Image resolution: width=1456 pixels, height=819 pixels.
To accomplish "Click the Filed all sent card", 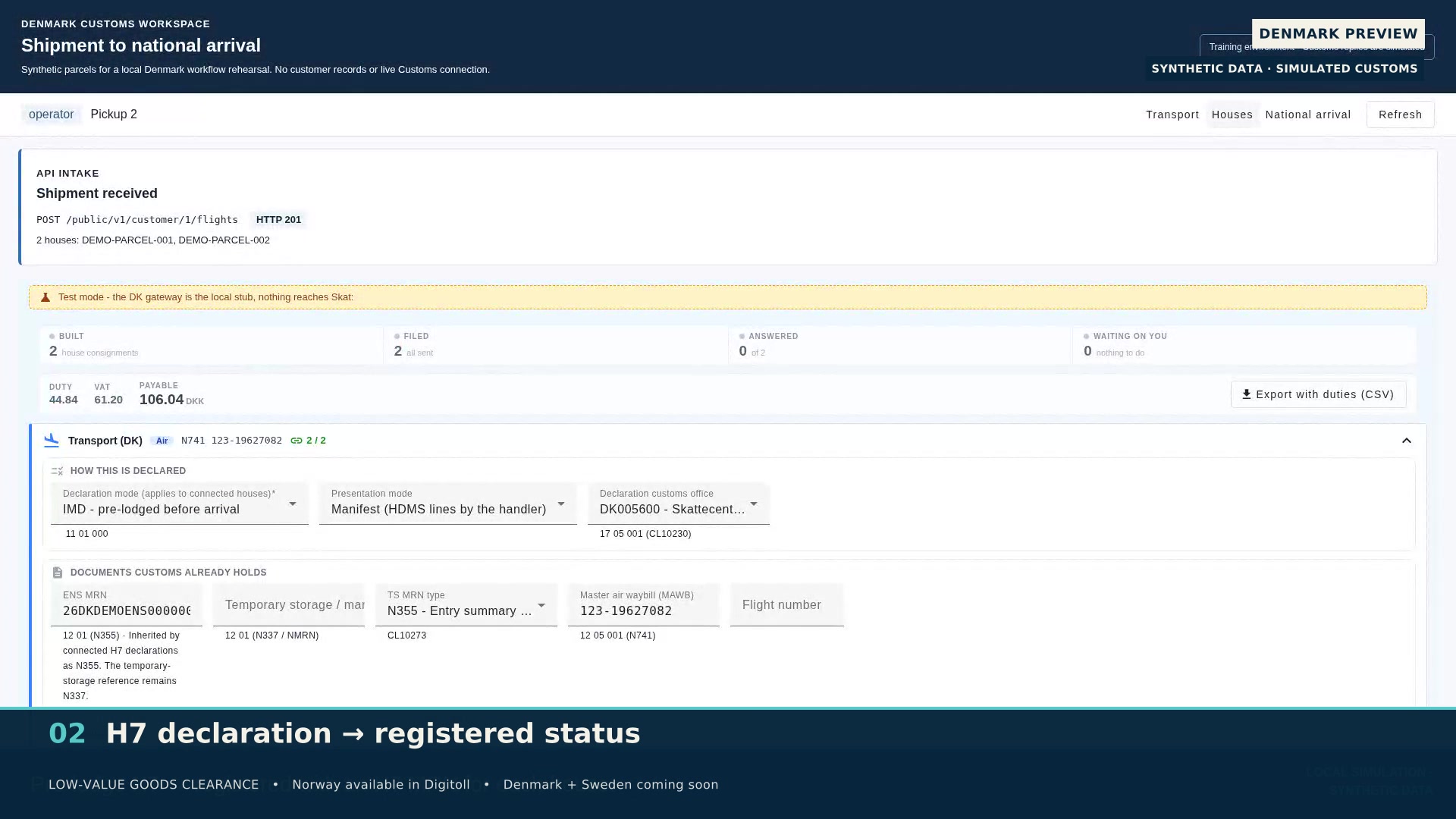I will 556,345.
